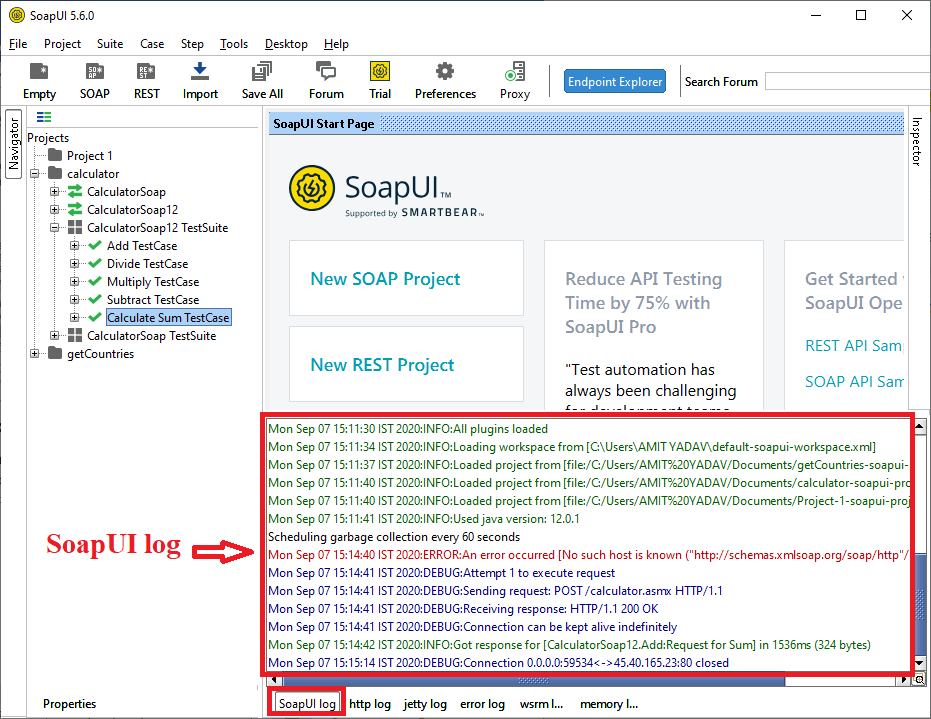The width and height of the screenshot is (931, 719).
Task: Select the Calculate Sum TestCase node
Action: 168,318
